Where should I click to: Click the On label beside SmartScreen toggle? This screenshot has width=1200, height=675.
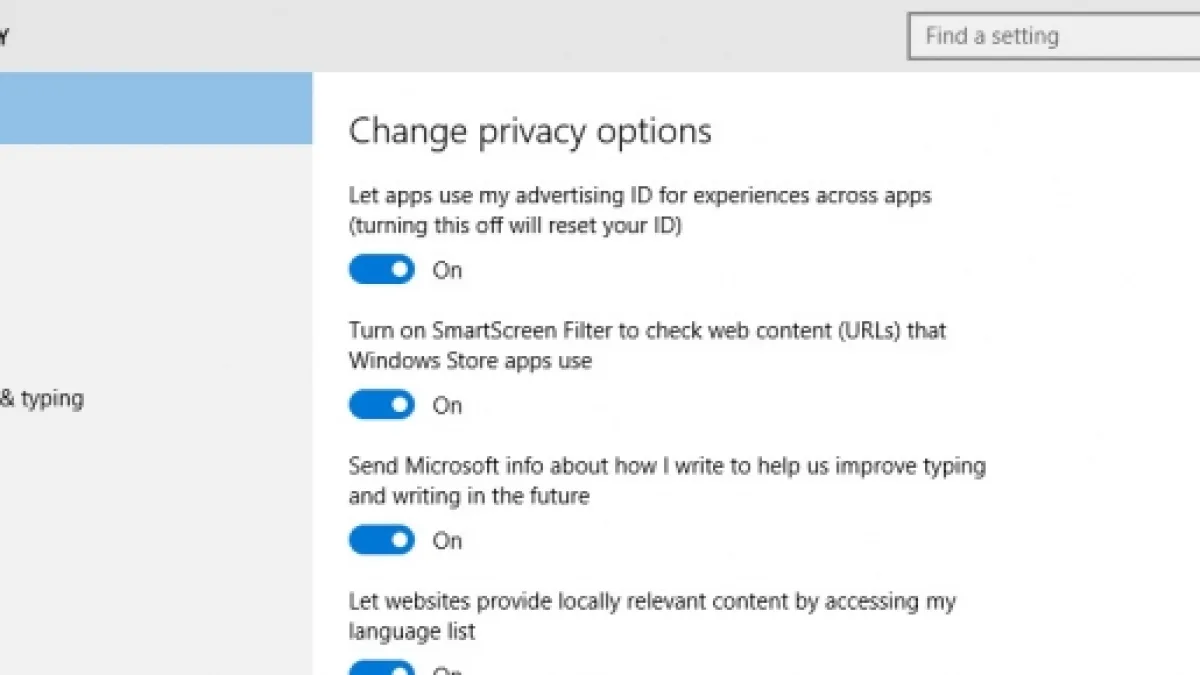(x=447, y=405)
